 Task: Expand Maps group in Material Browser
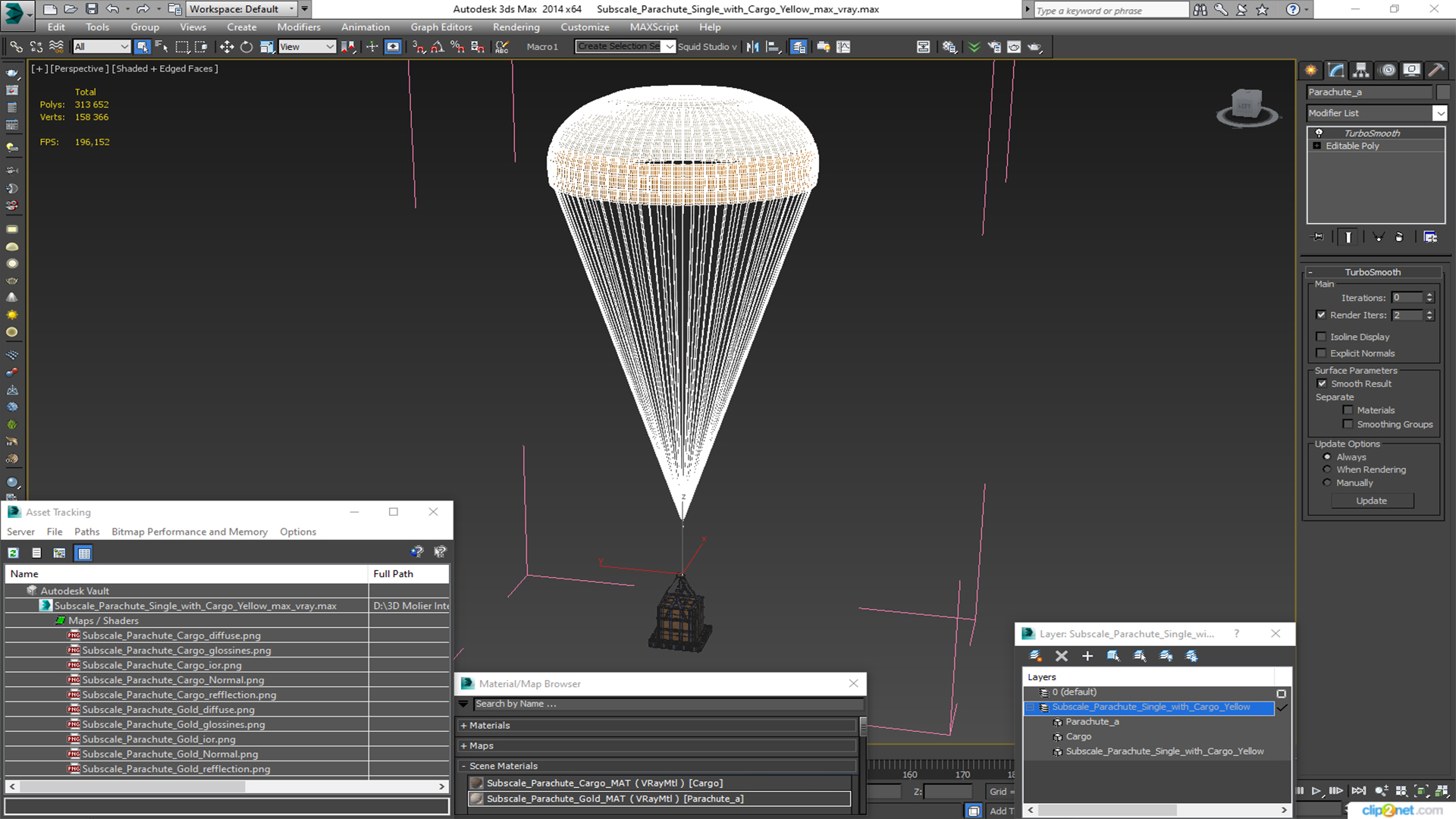464,746
